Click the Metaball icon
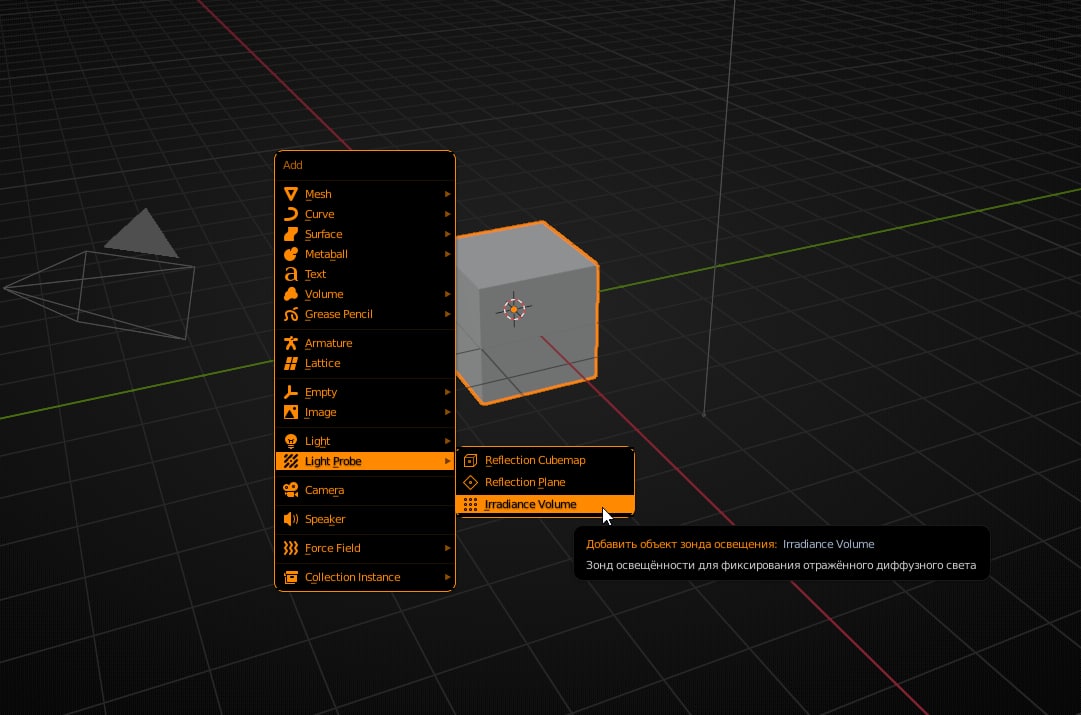 point(291,254)
